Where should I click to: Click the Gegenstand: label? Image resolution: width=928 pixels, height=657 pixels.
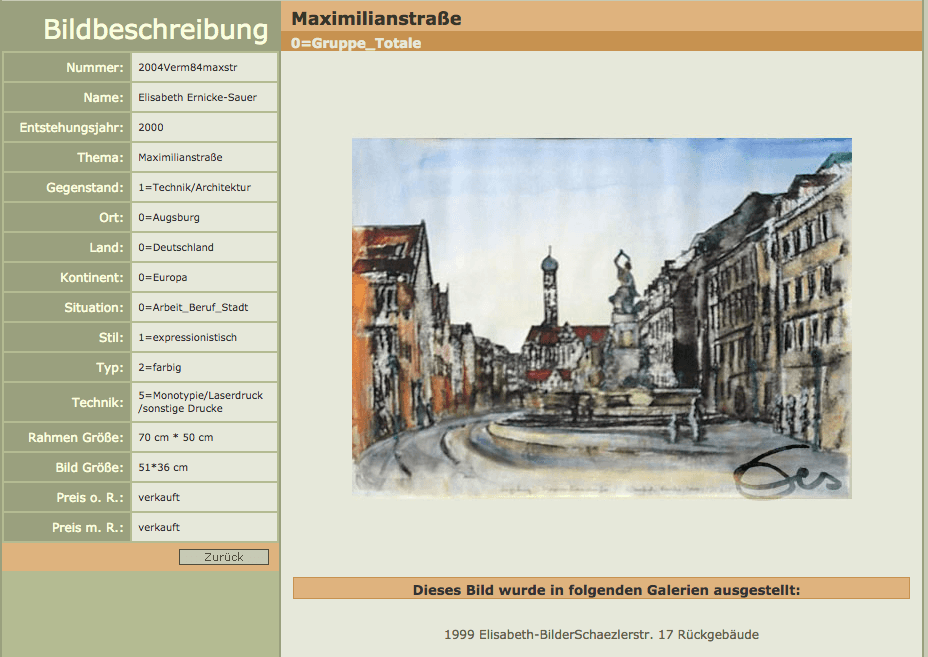pyautogui.click(x=85, y=188)
